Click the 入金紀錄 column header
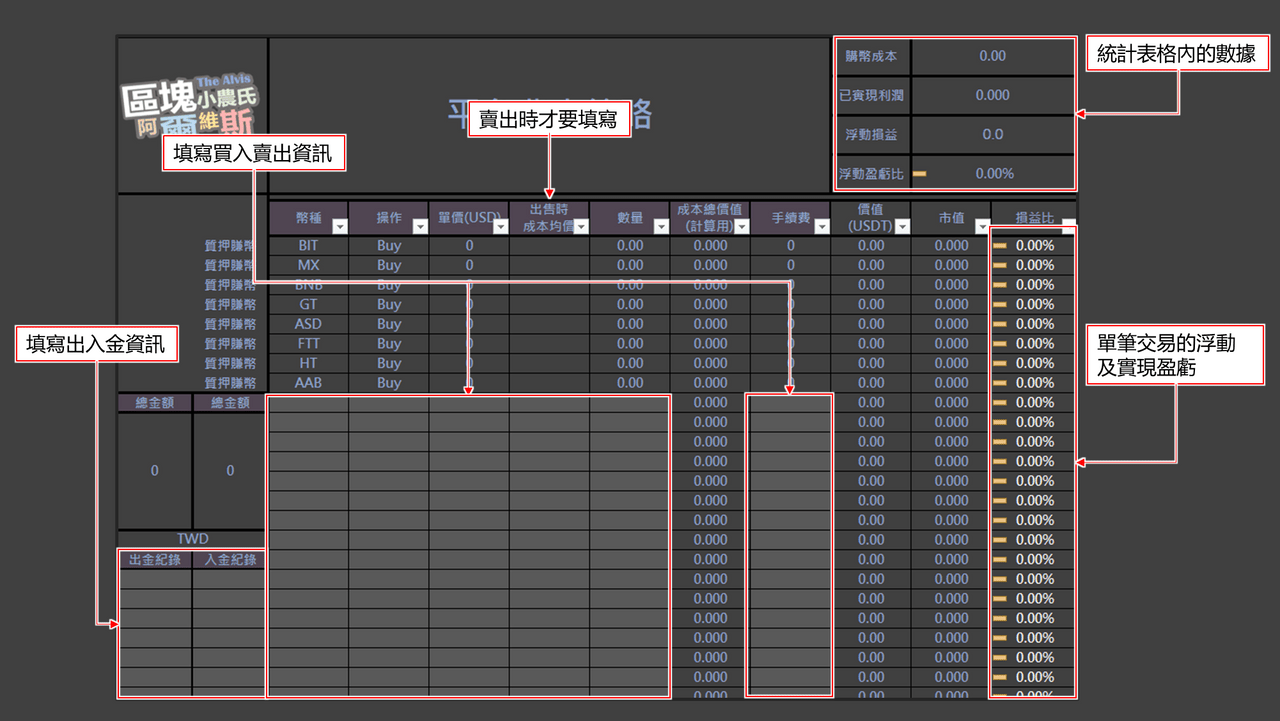This screenshot has height=721, width=1280. tap(230, 560)
